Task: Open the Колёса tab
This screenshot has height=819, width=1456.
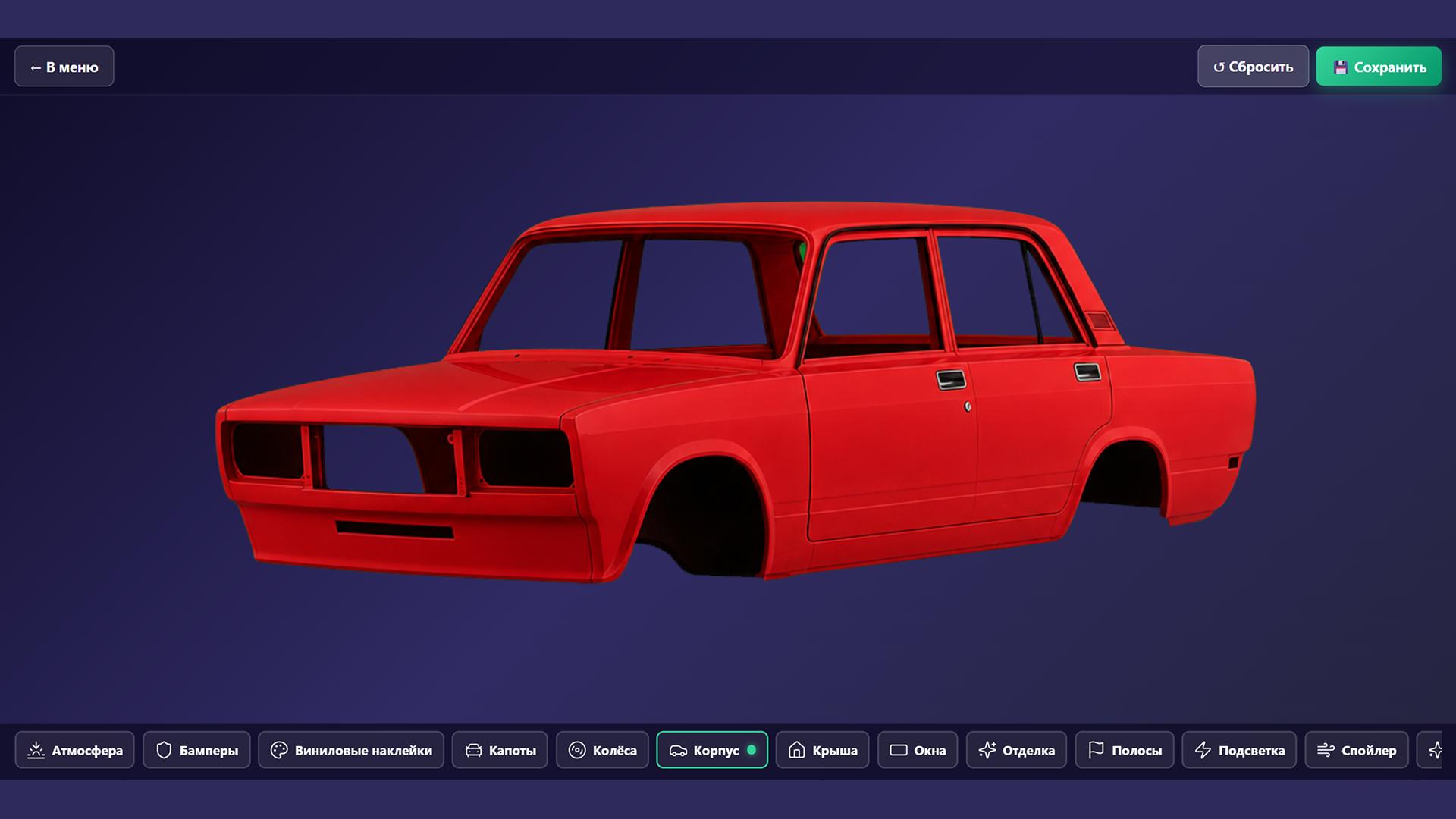Action: pos(602,750)
